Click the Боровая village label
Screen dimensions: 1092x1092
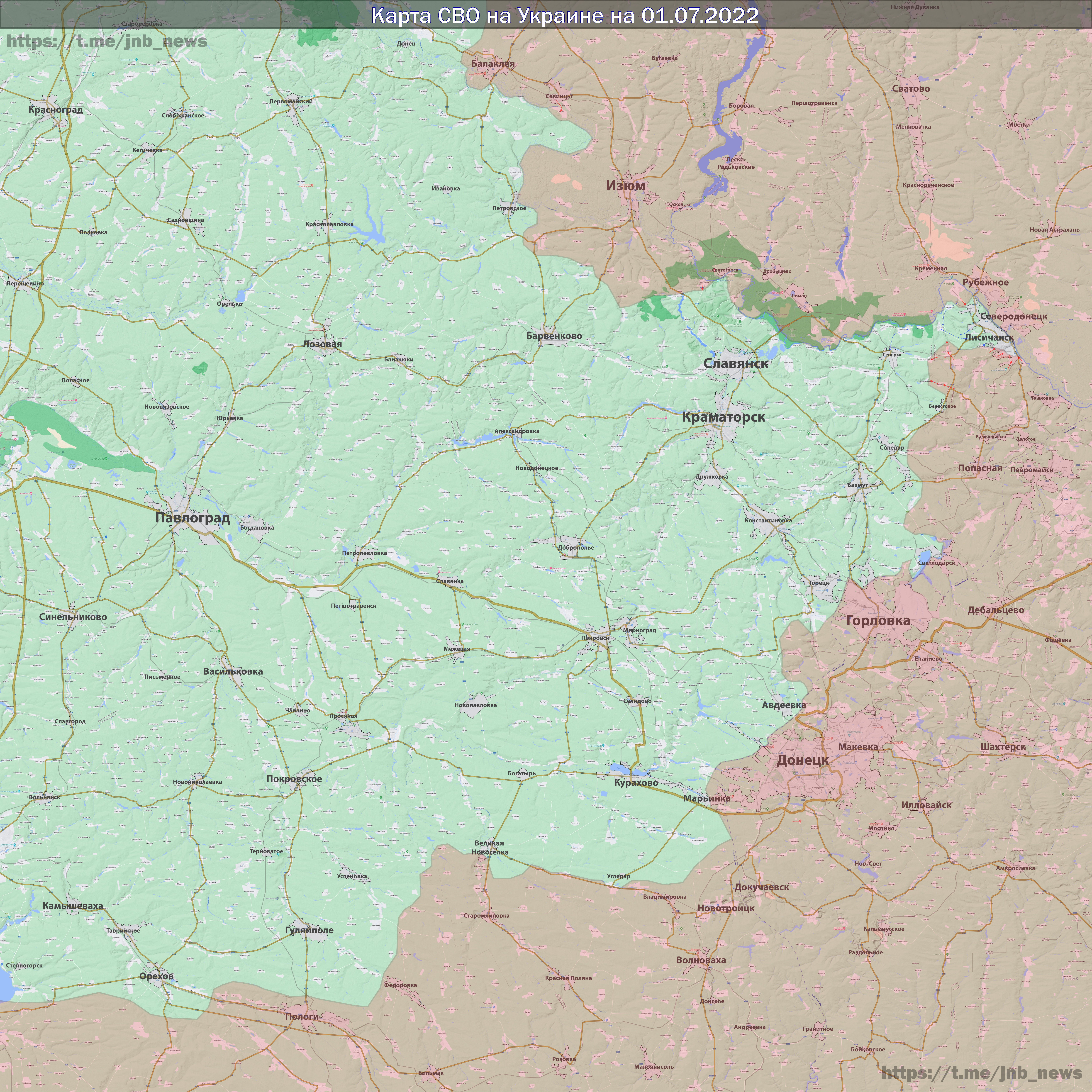click(x=741, y=106)
